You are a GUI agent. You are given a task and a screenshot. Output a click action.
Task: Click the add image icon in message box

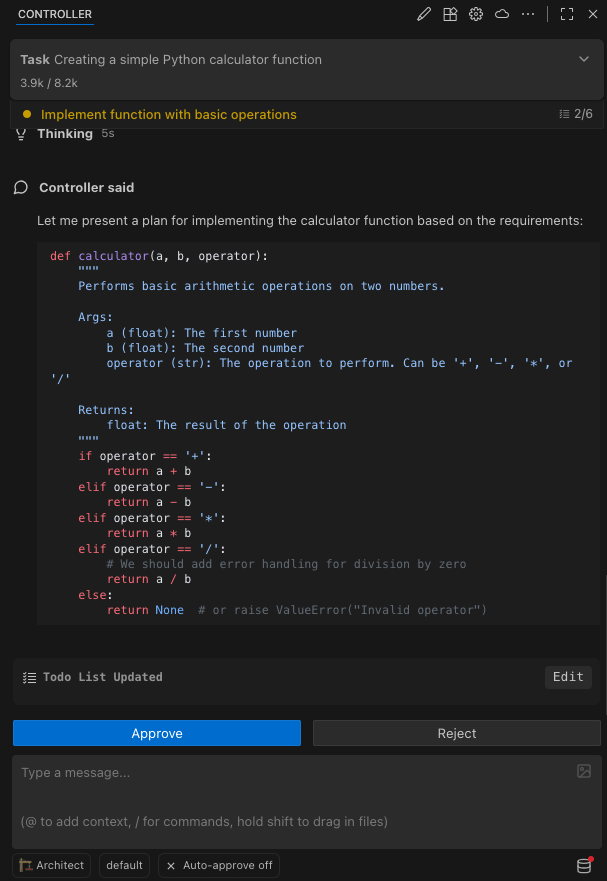[584, 771]
